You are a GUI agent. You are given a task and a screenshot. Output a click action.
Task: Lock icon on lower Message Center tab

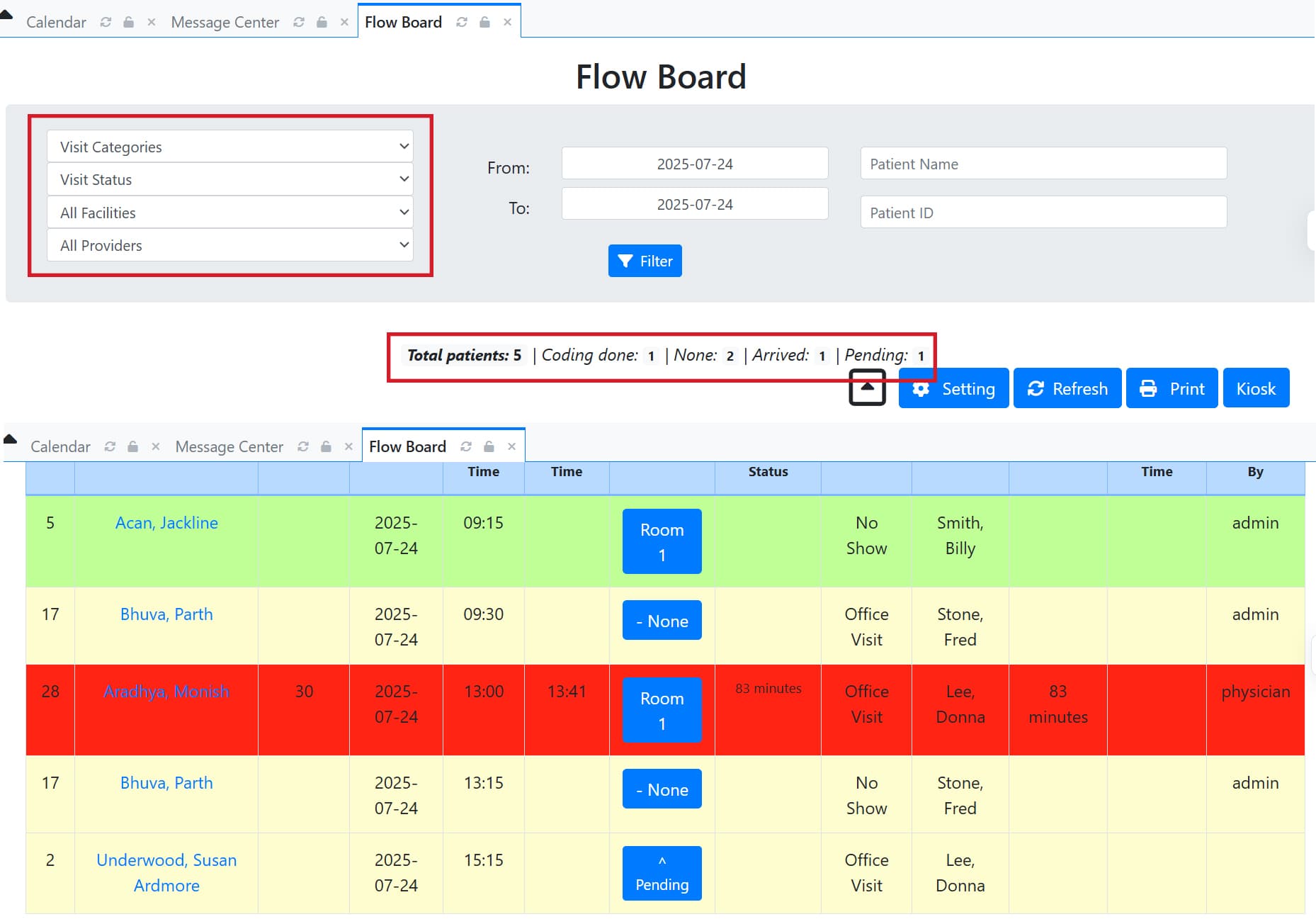coord(326,446)
